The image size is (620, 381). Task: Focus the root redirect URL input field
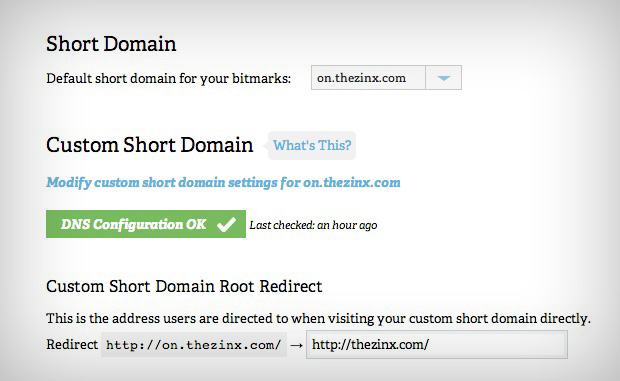(x=437, y=345)
